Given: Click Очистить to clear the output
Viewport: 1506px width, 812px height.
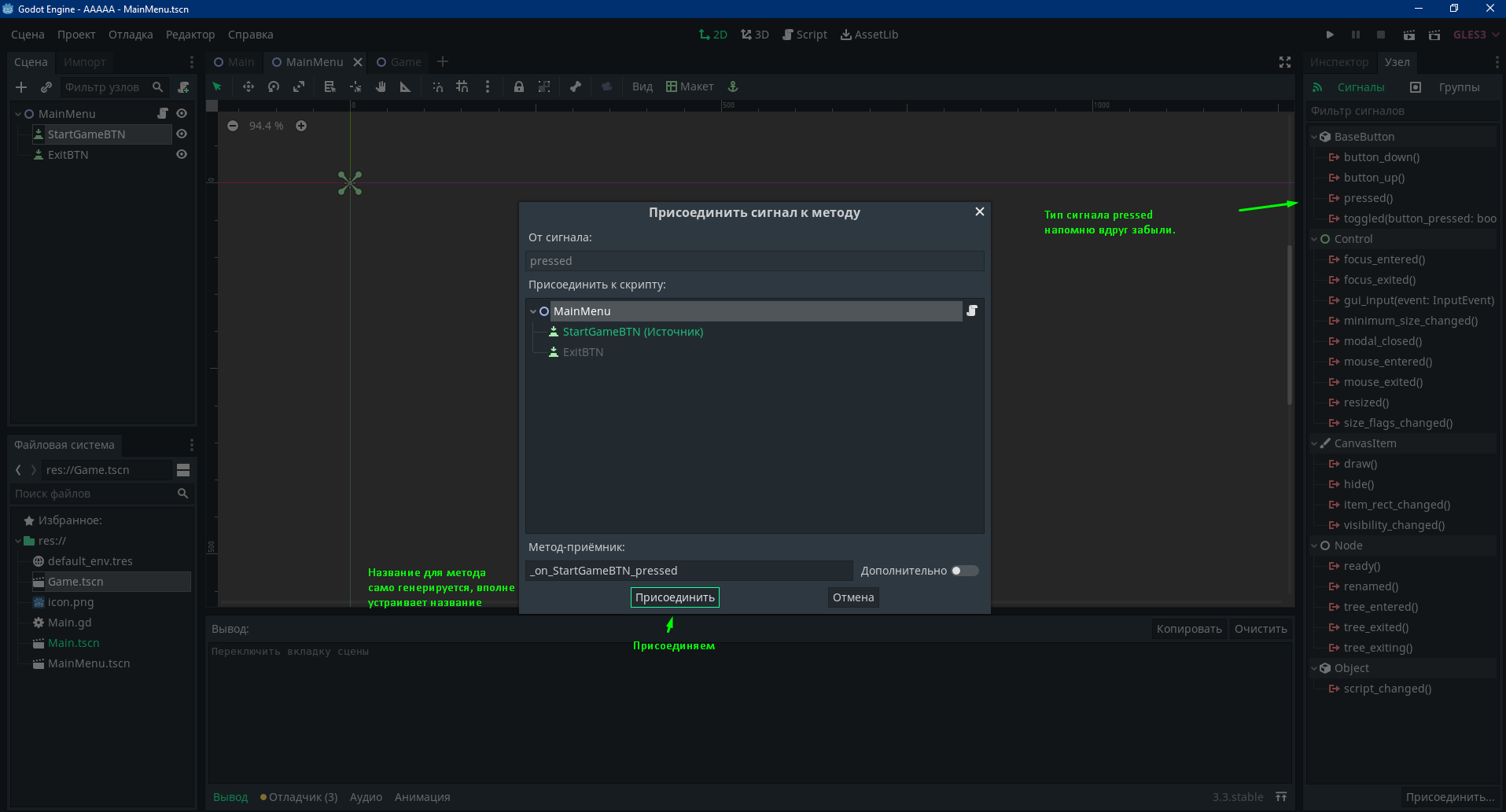Looking at the screenshot, I should [x=1261, y=629].
